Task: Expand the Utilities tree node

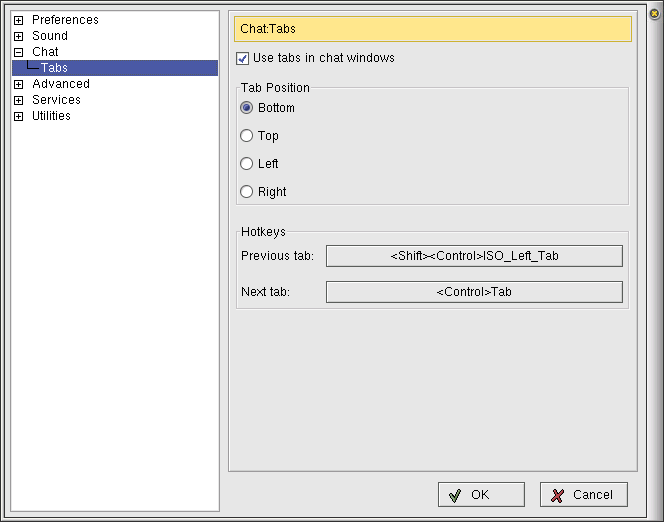Action: pos(18,116)
